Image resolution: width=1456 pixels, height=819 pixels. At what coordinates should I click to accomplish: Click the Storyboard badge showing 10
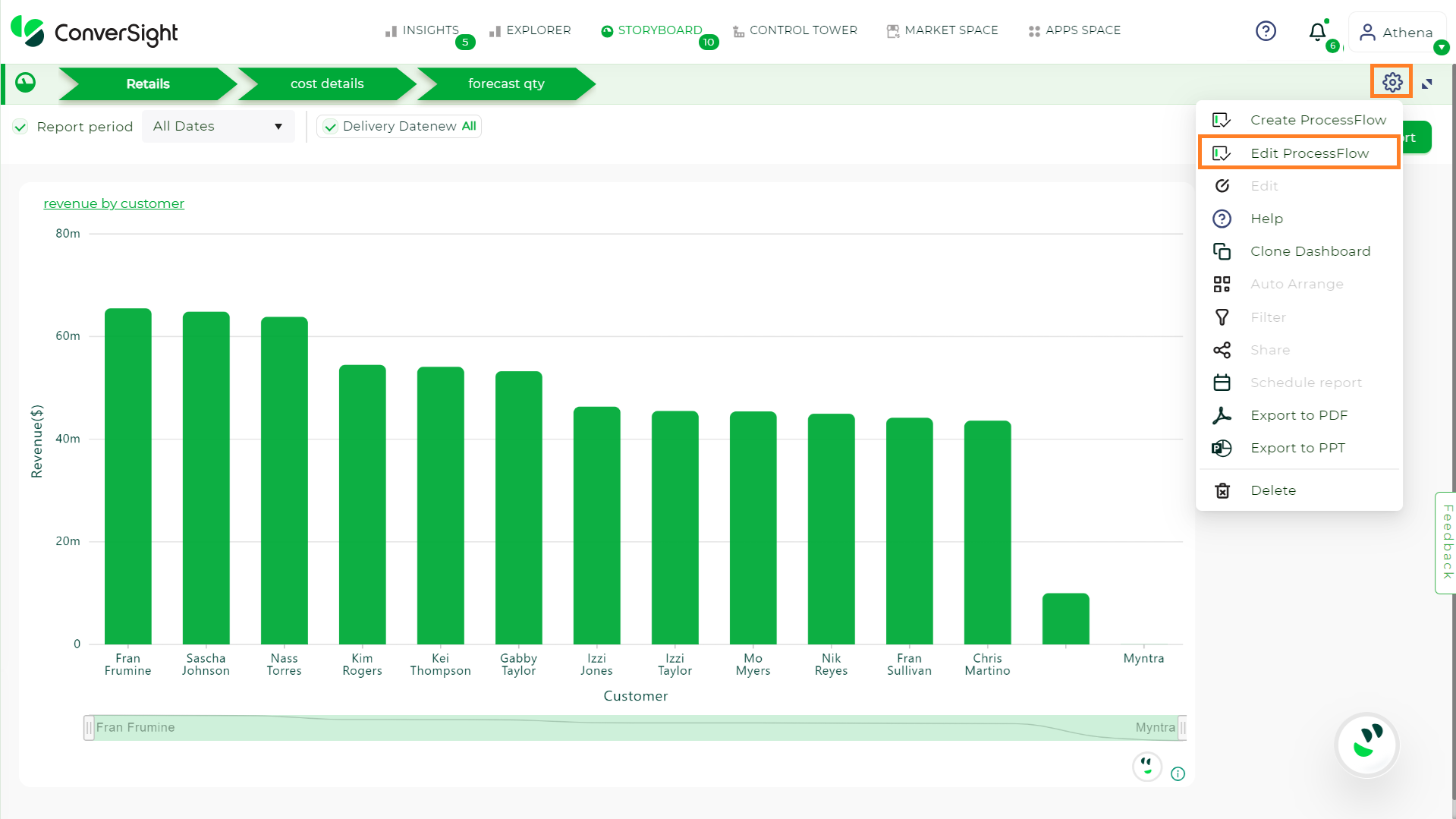coord(709,43)
